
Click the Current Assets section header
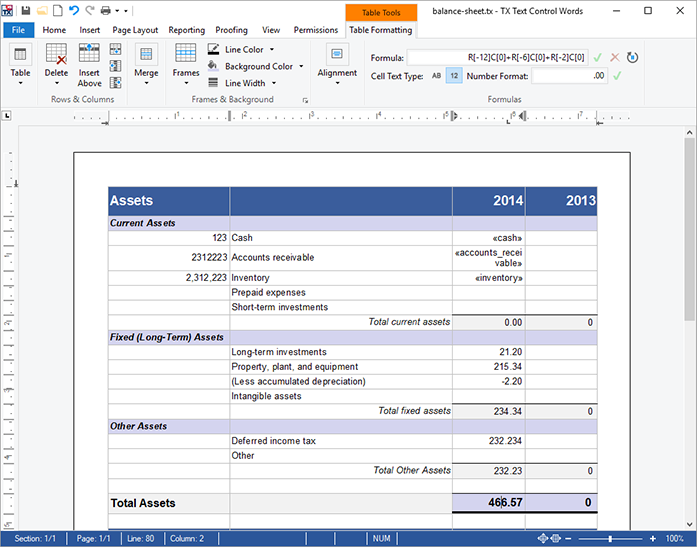[142, 223]
